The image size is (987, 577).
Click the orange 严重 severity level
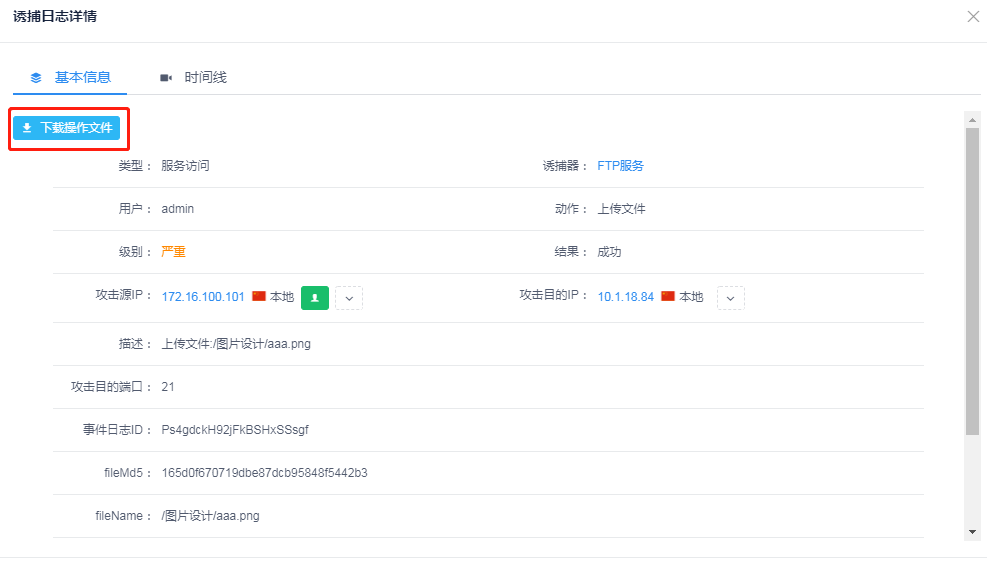[173, 252]
